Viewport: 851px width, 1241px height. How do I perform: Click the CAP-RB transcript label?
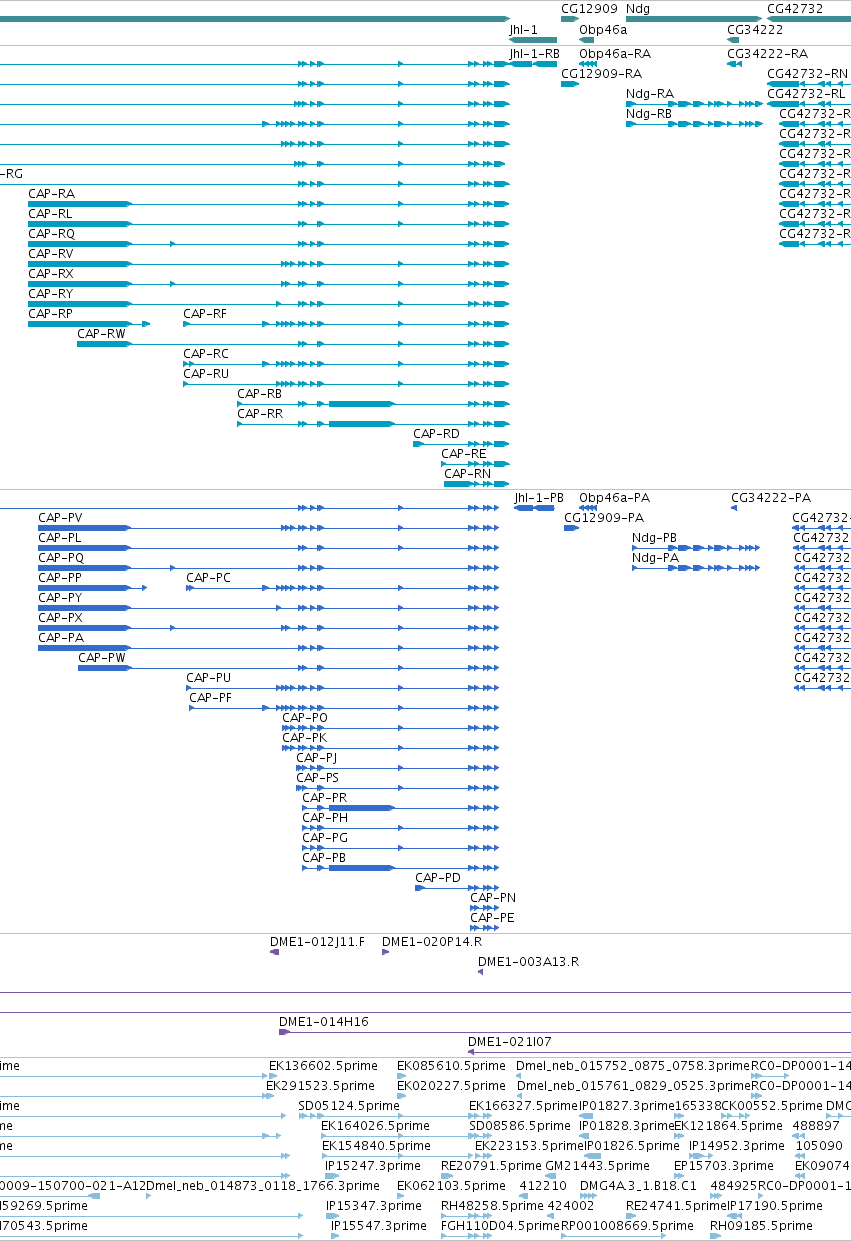pos(260,394)
